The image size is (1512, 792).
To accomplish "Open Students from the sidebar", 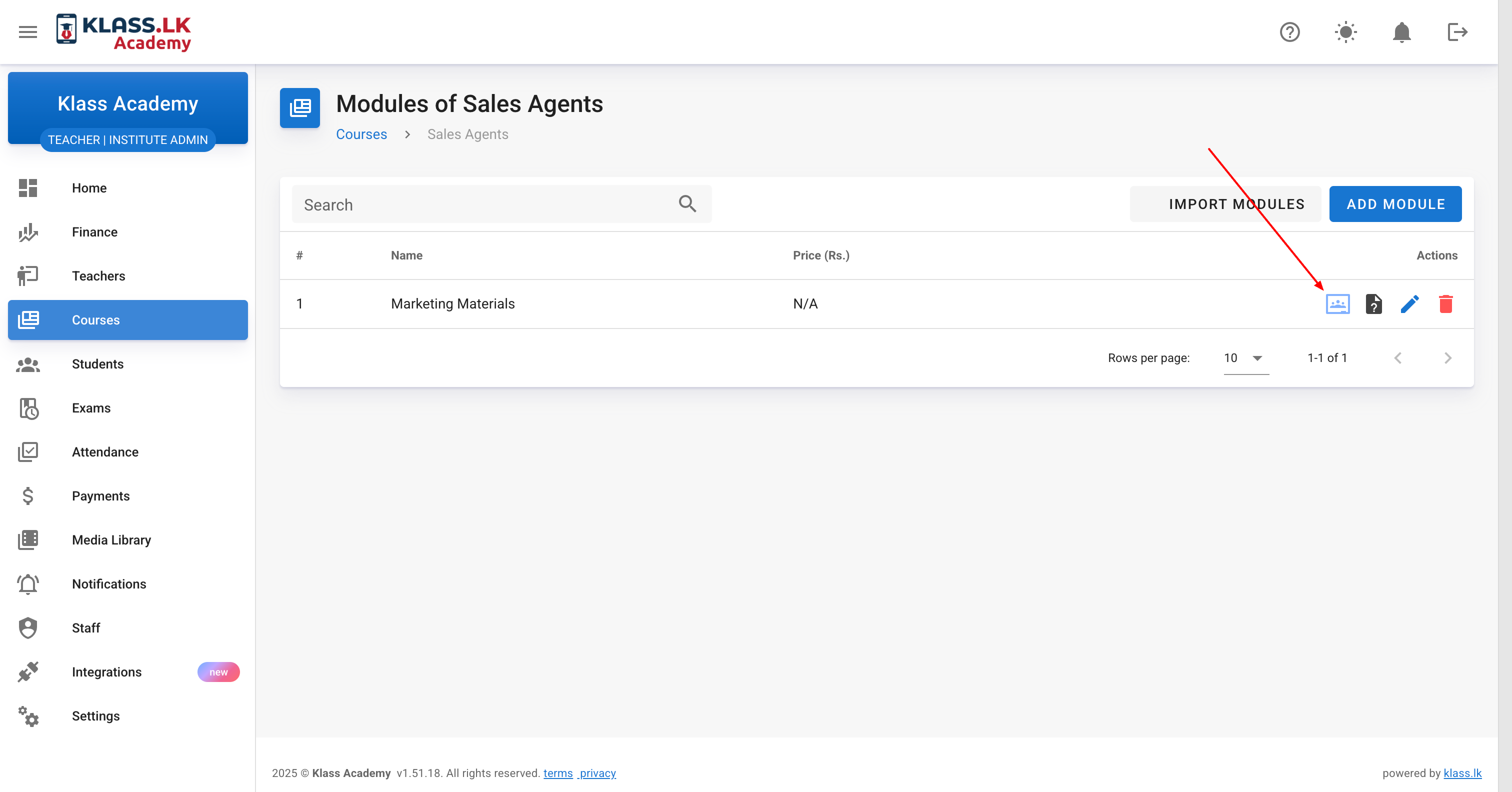I will point(97,363).
